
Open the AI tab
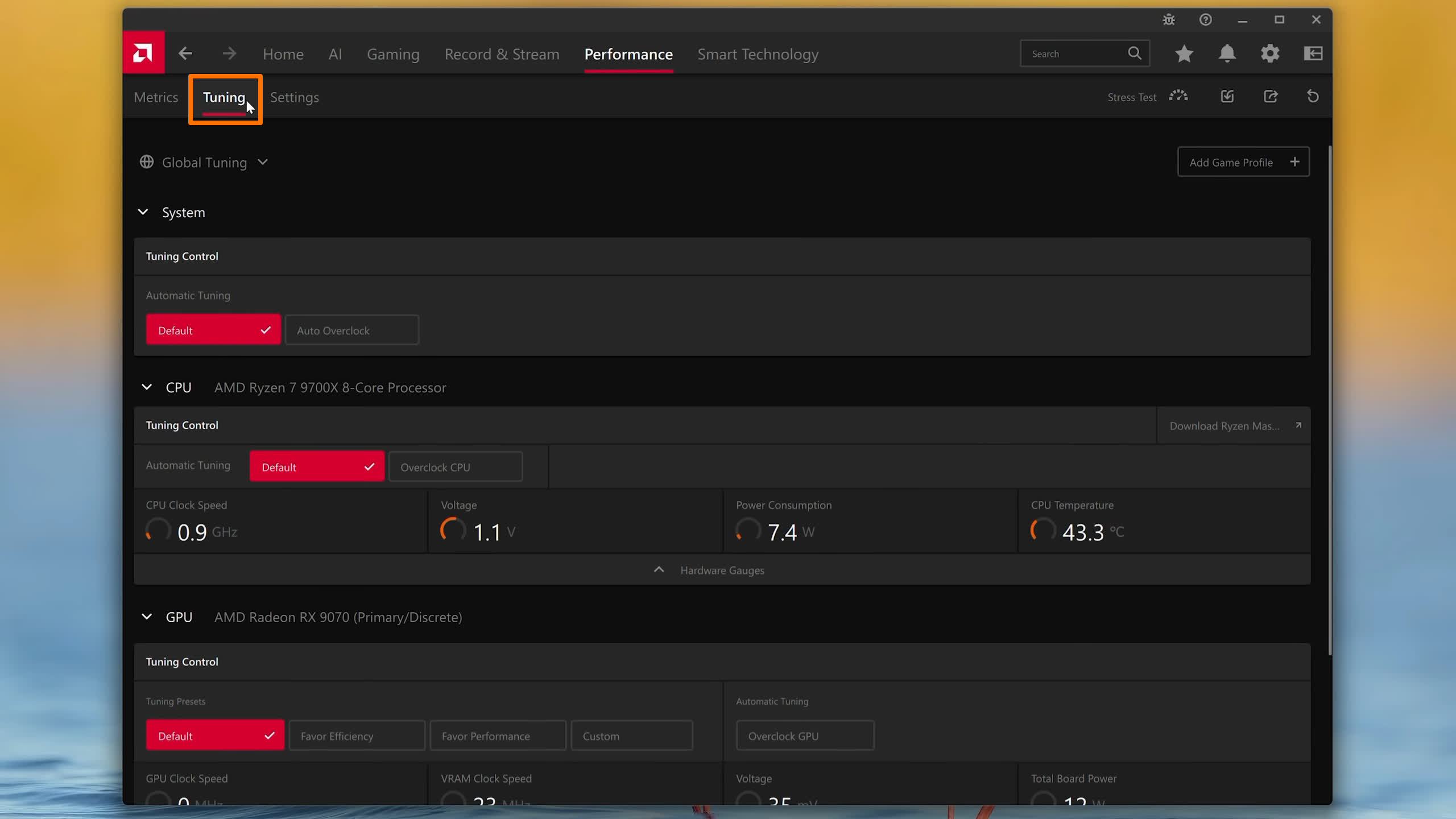point(335,54)
